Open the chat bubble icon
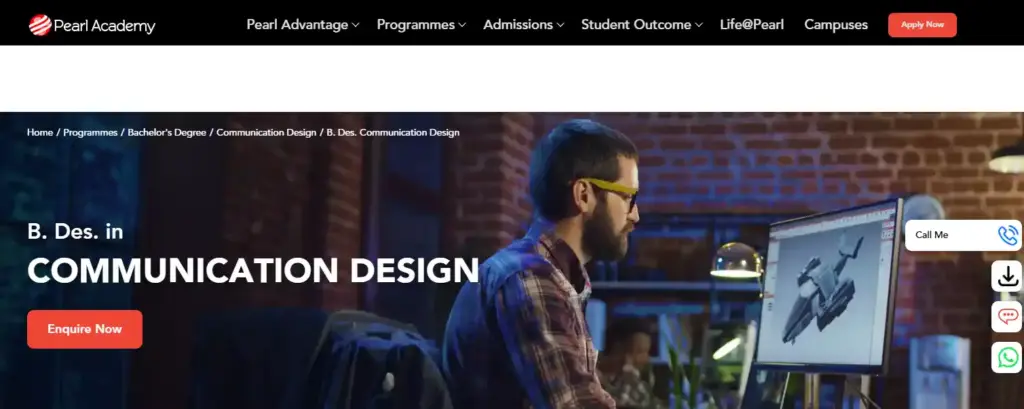 click(x=1006, y=317)
